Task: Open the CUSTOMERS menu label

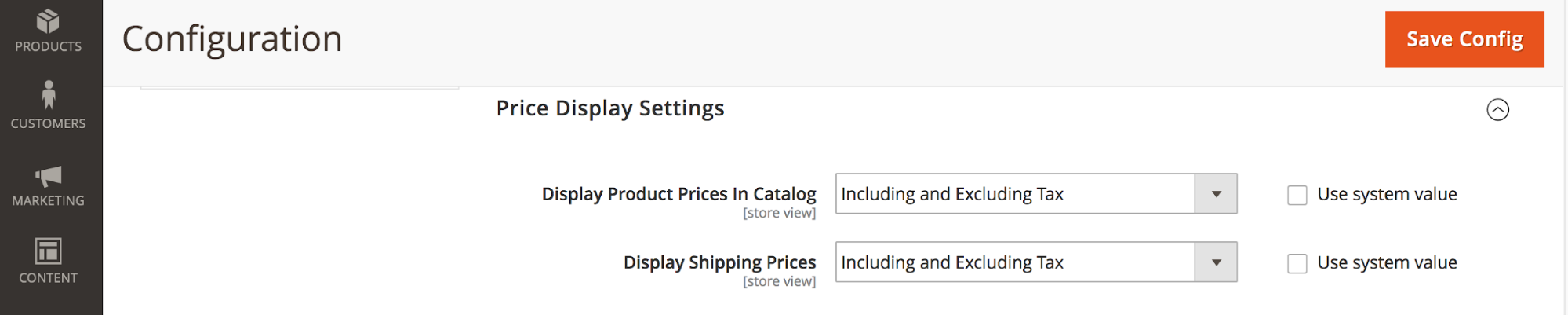Action: (x=49, y=123)
